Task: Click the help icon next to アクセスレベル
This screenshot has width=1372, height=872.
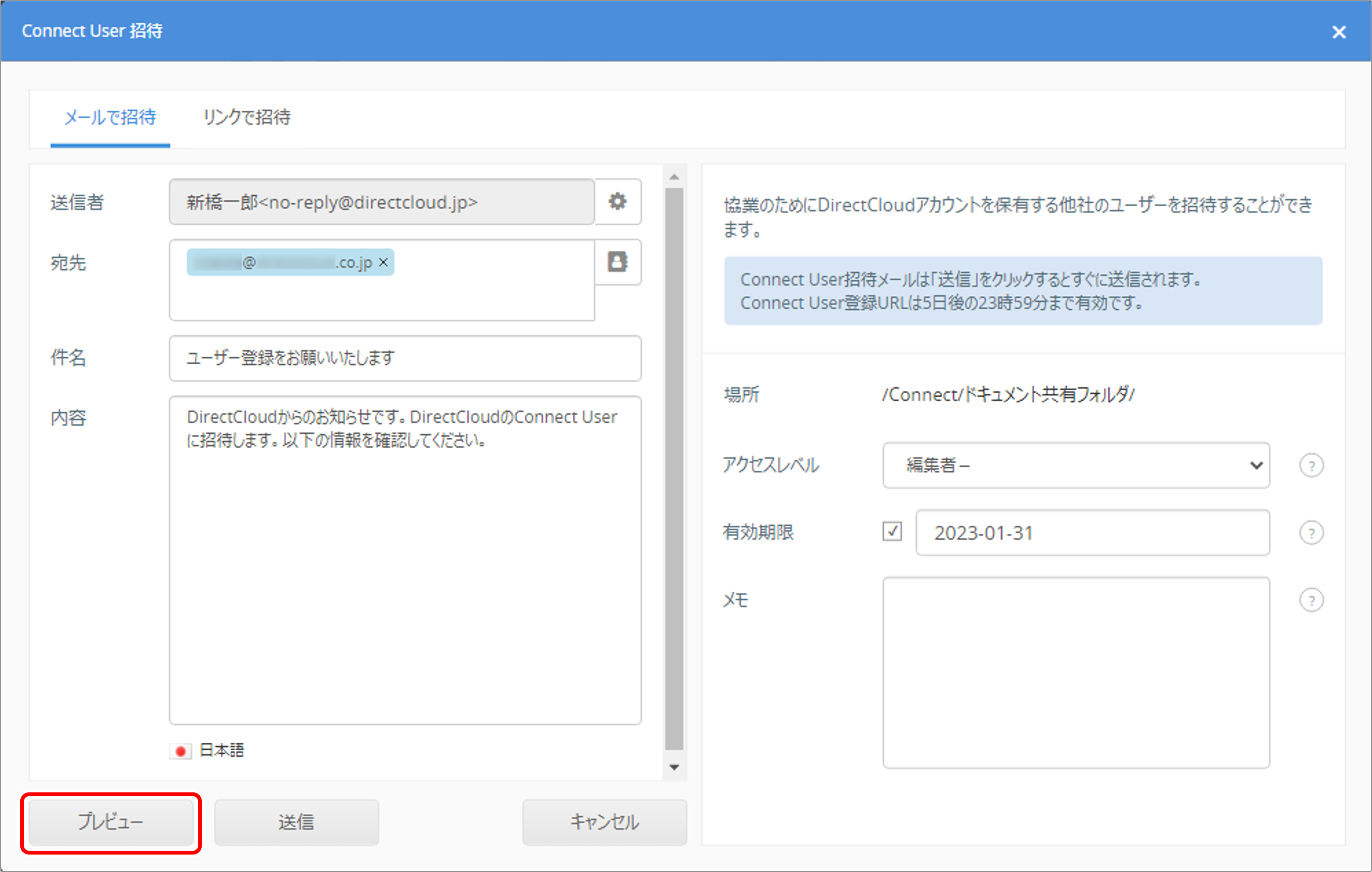Action: click(x=1312, y=465)
